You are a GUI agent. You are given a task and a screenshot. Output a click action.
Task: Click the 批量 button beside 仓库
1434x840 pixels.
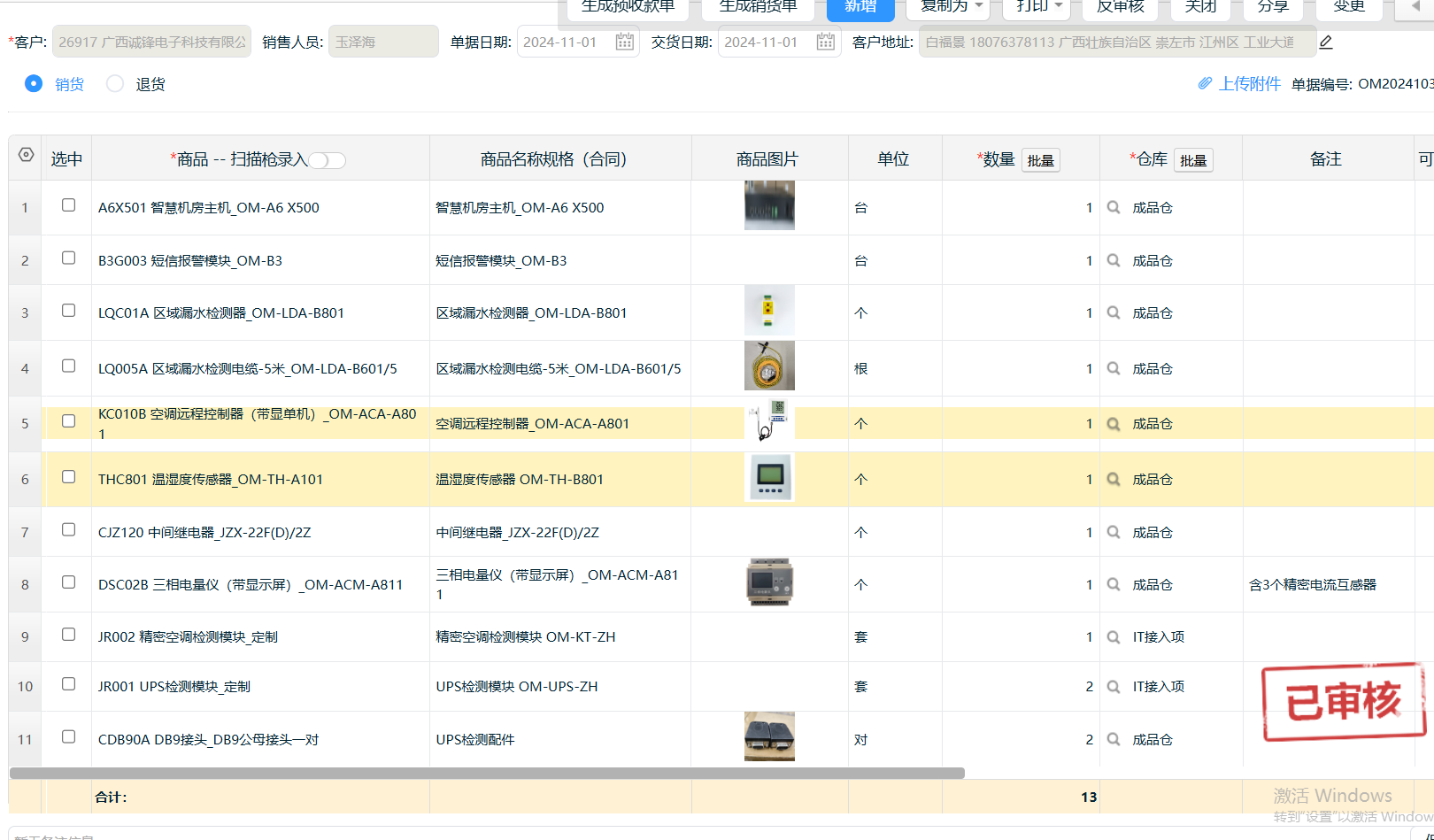(x=1193, y=160)
